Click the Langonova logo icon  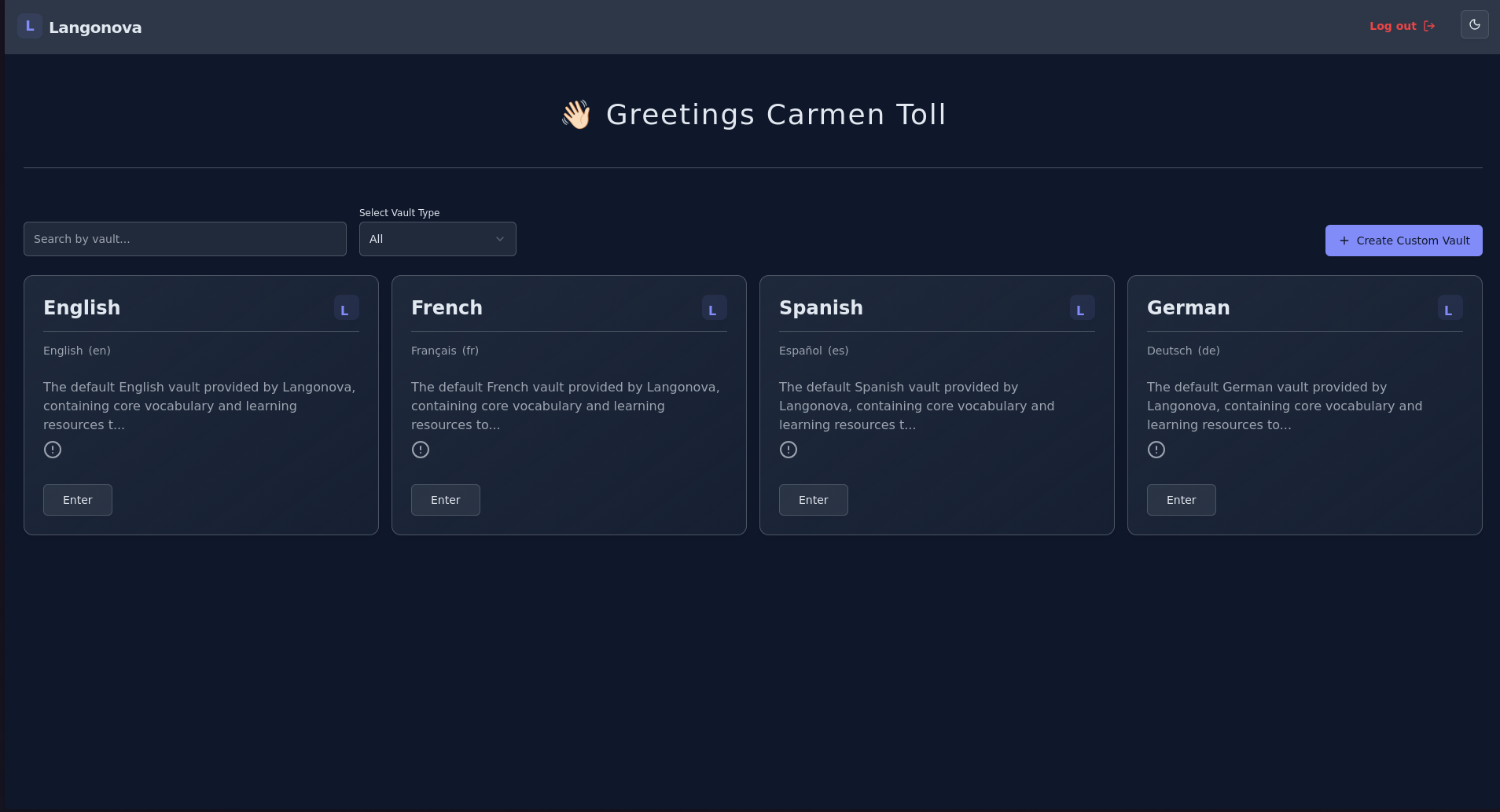(x=29, y=25)
